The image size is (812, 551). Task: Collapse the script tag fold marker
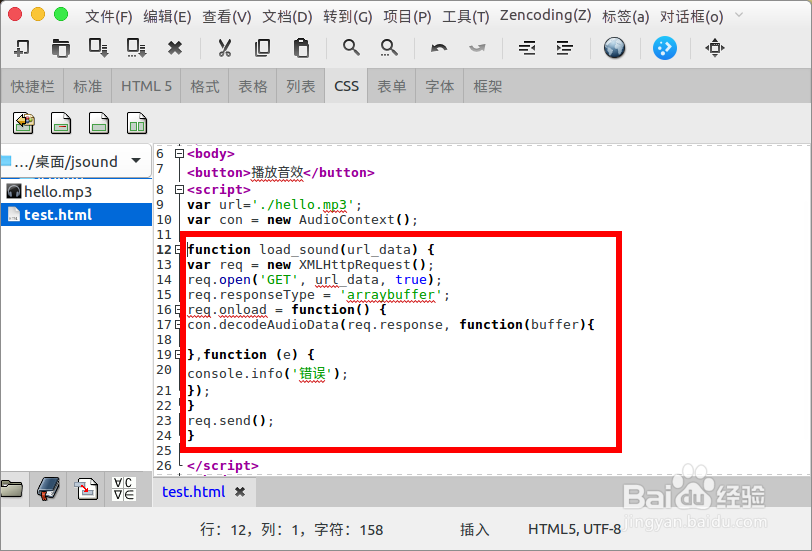[179, 190]
